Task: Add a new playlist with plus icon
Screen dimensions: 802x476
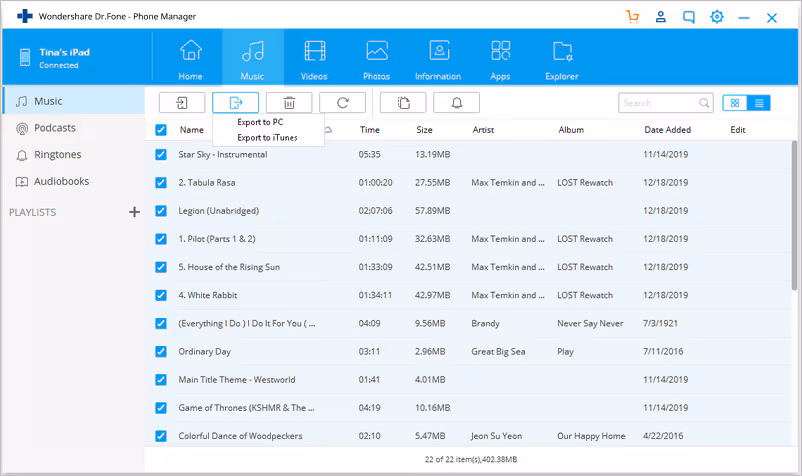Action: point(134,212)
